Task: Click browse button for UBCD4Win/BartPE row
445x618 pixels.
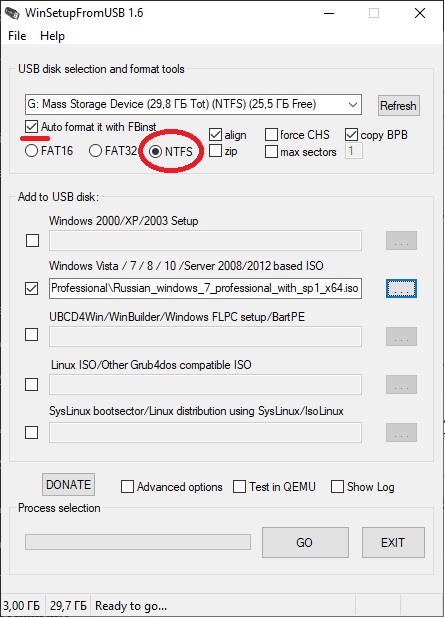Action: 401,337
